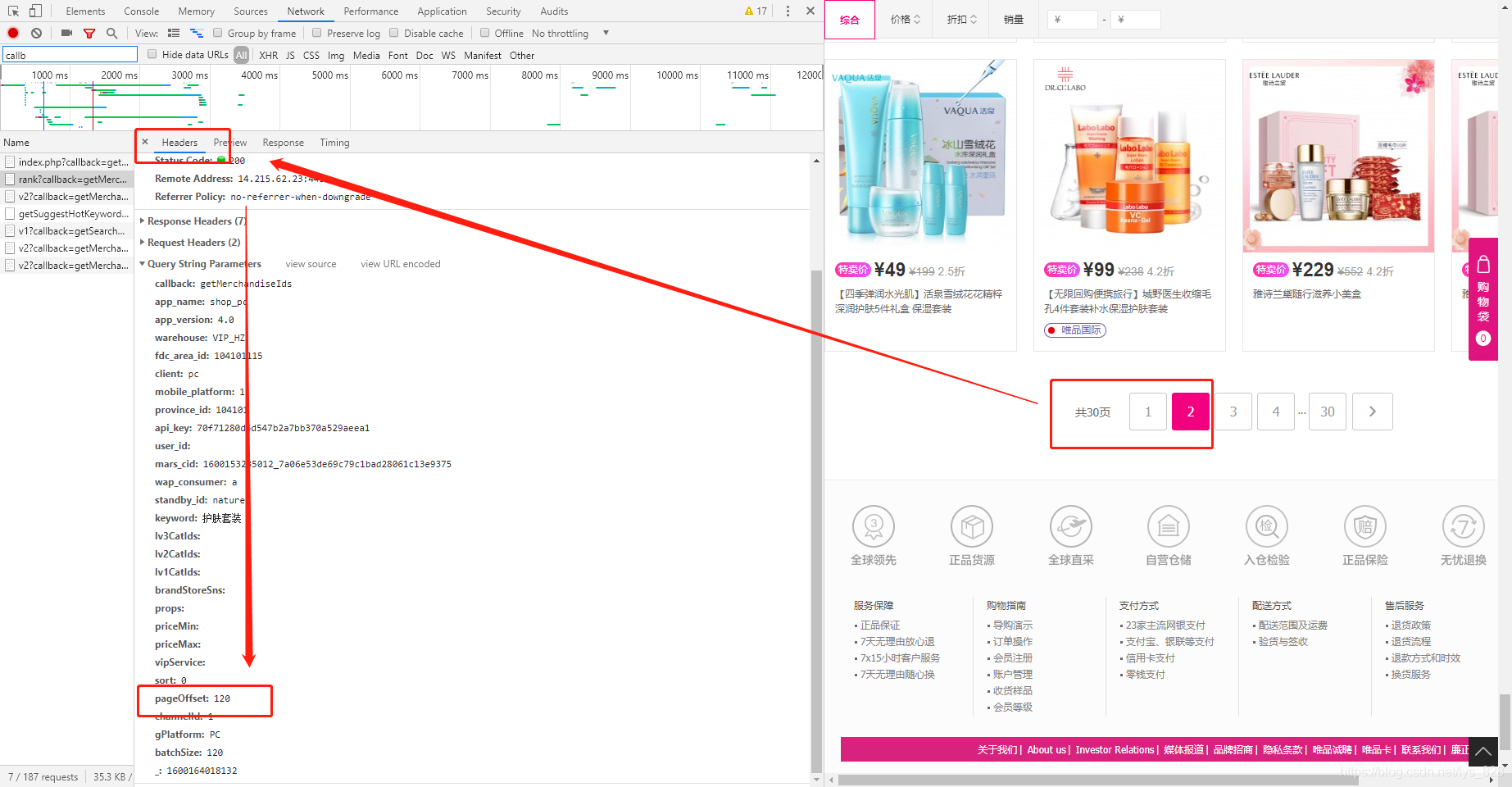Go to results page 3

pyautogui.click(x=1233, y=412)
